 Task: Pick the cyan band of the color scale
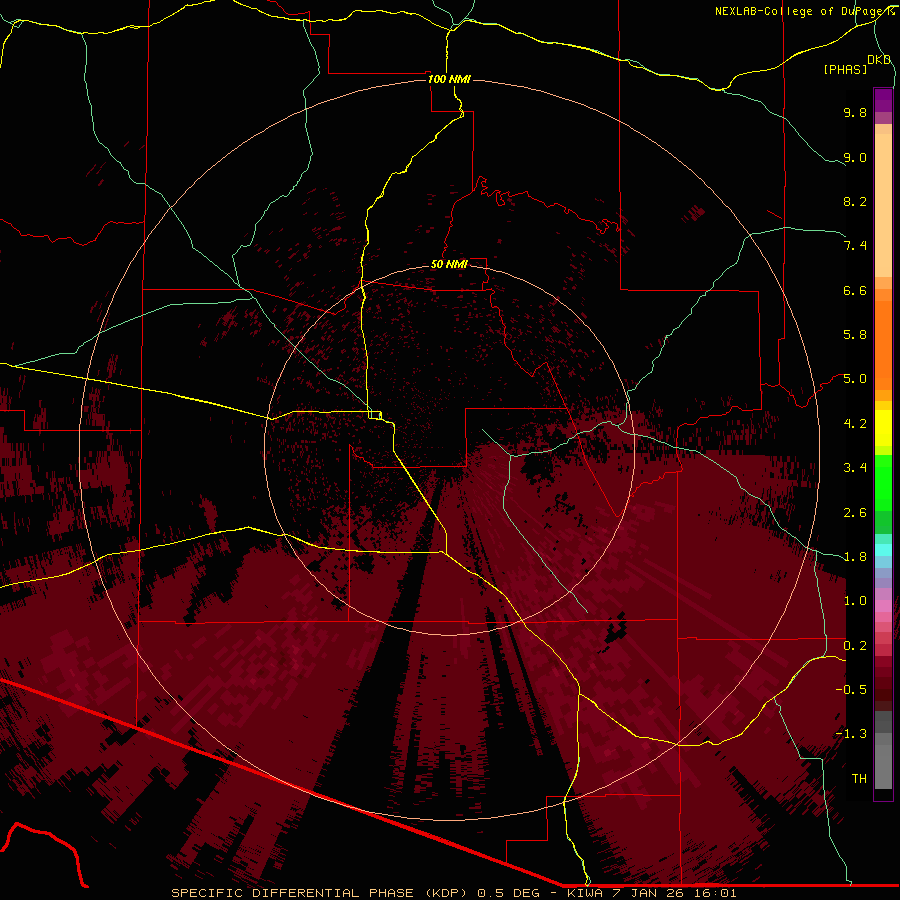click(883, 550)
